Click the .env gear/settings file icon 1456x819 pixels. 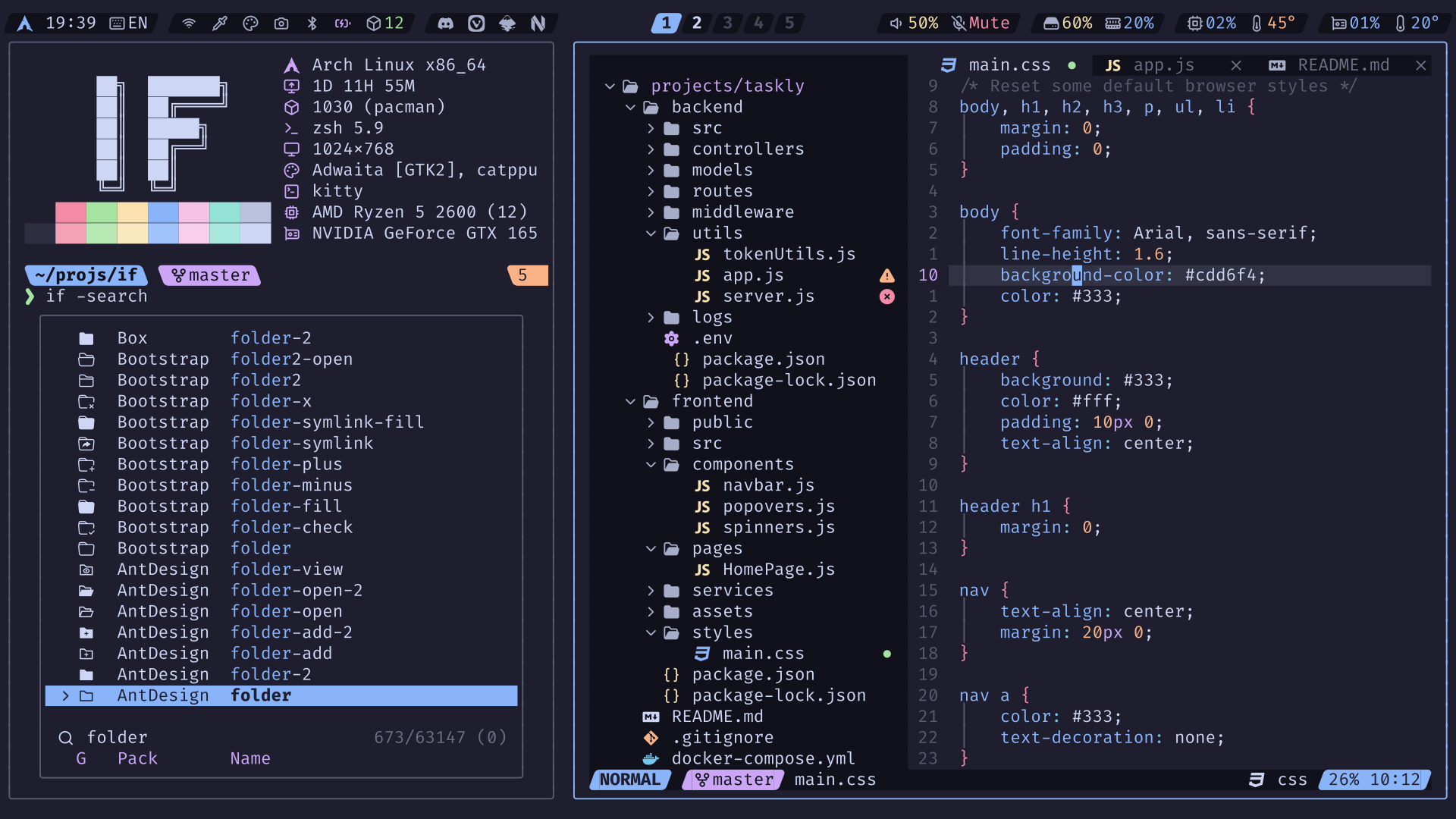pos(671,337)
